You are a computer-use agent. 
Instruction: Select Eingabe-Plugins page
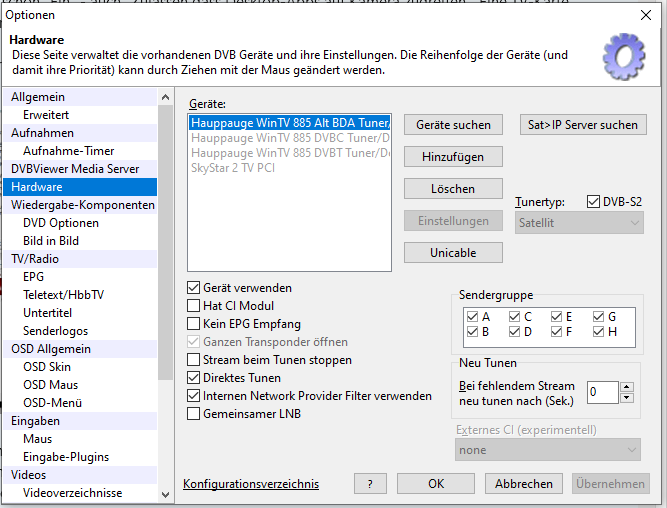point(80,457)
